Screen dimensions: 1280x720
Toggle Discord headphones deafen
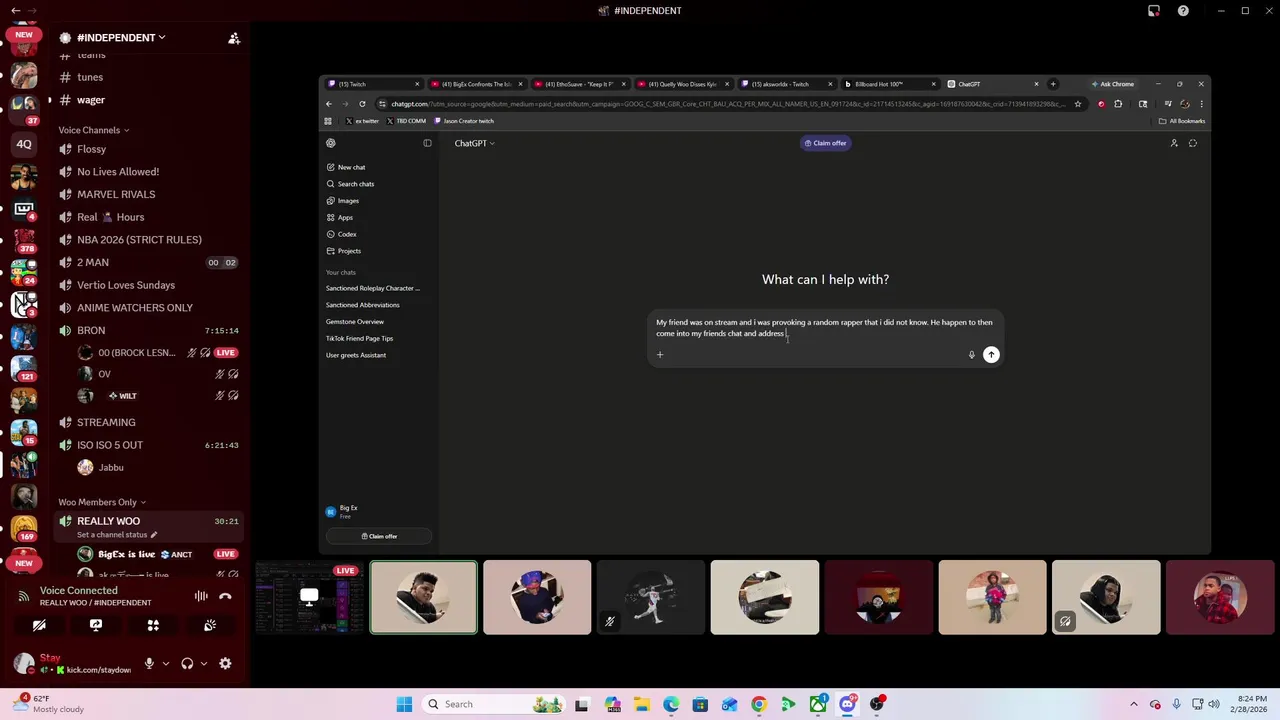[187, 663]
